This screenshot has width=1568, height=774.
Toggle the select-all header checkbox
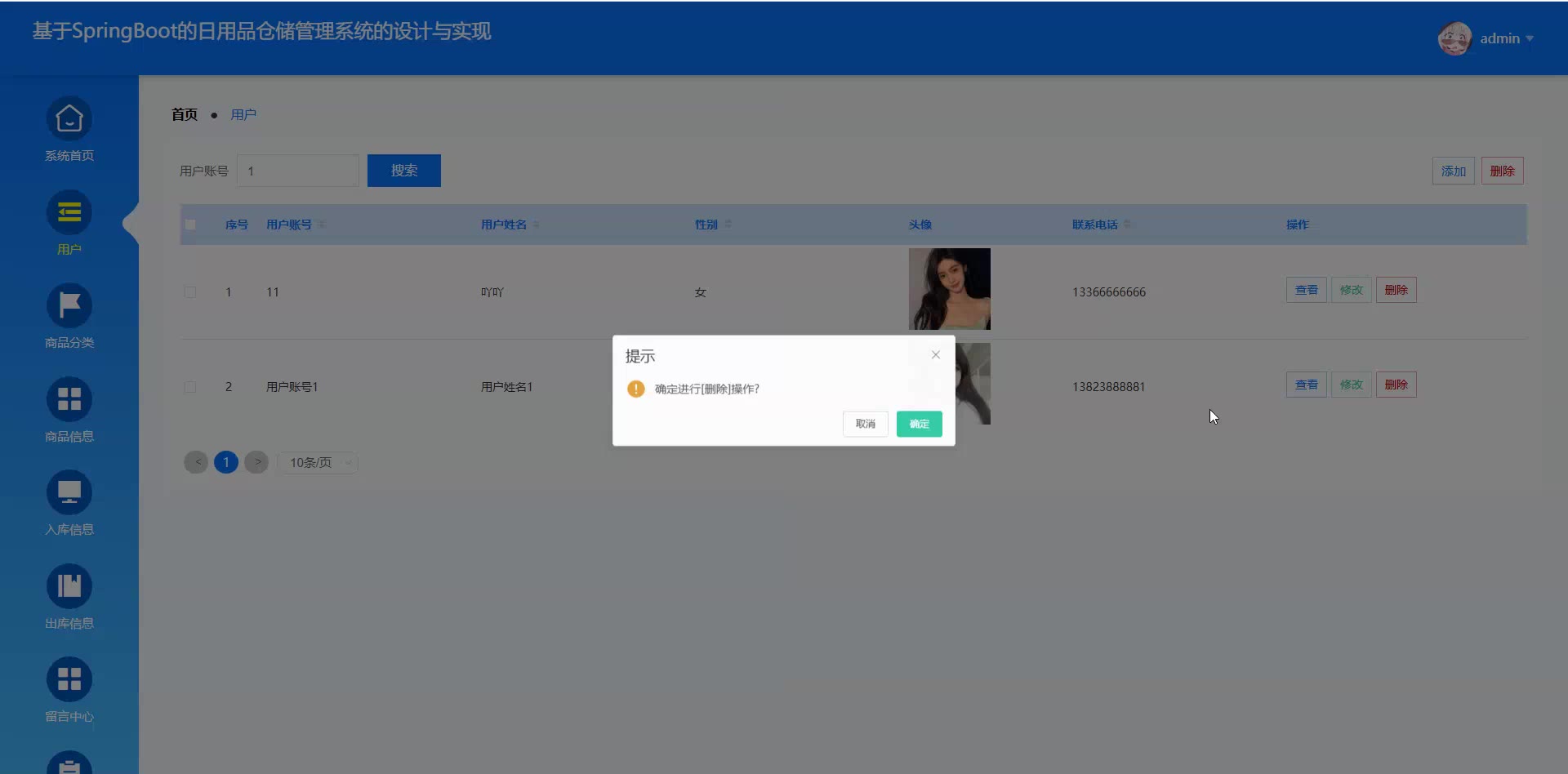[x=190, y=225]
